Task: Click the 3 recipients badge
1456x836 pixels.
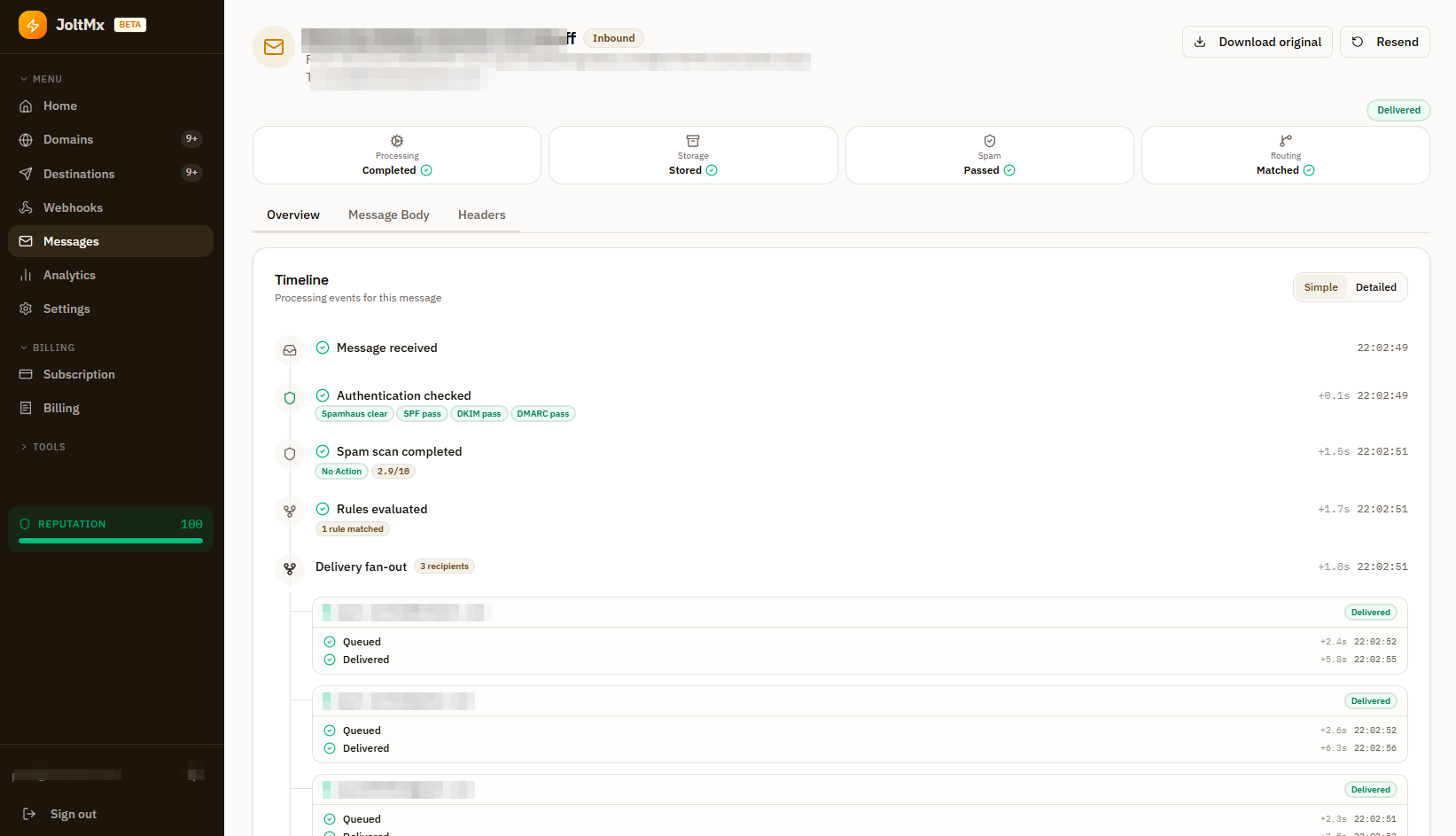Action: coord(444,566)
